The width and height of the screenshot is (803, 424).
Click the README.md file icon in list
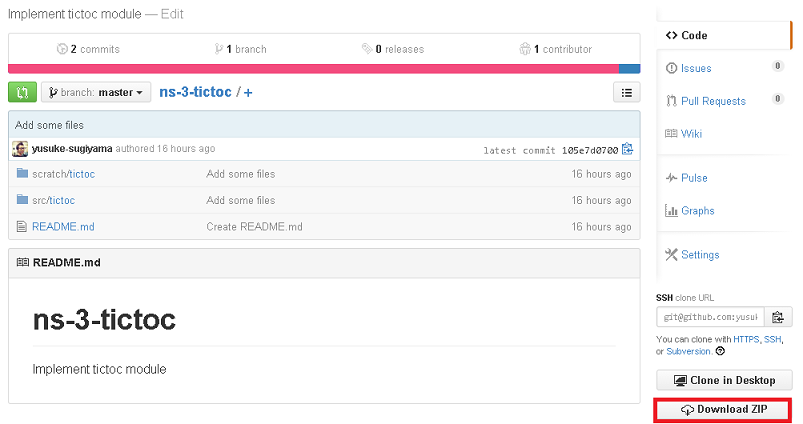[x=22, y=226]
